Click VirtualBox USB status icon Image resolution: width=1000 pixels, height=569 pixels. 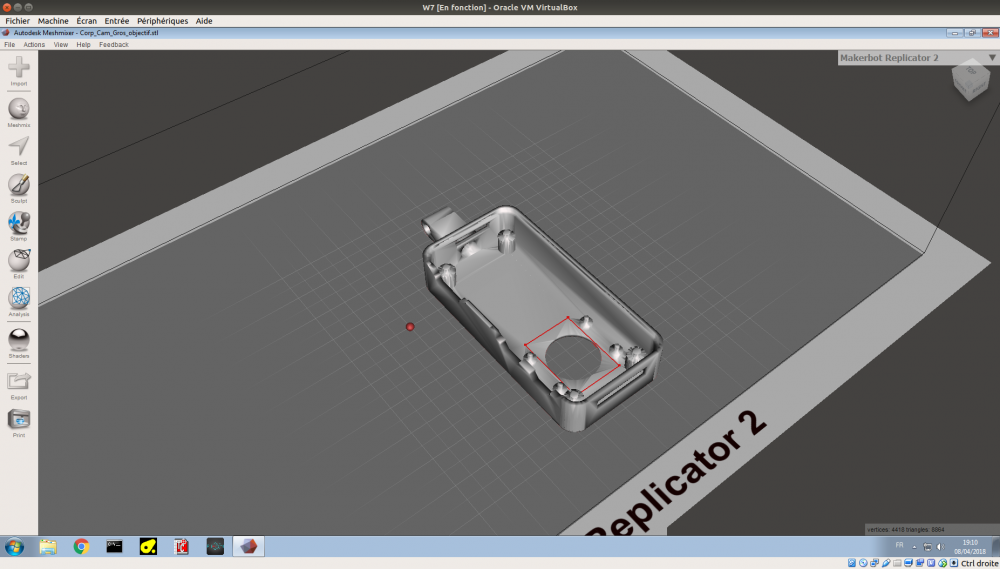coord(886,563)
